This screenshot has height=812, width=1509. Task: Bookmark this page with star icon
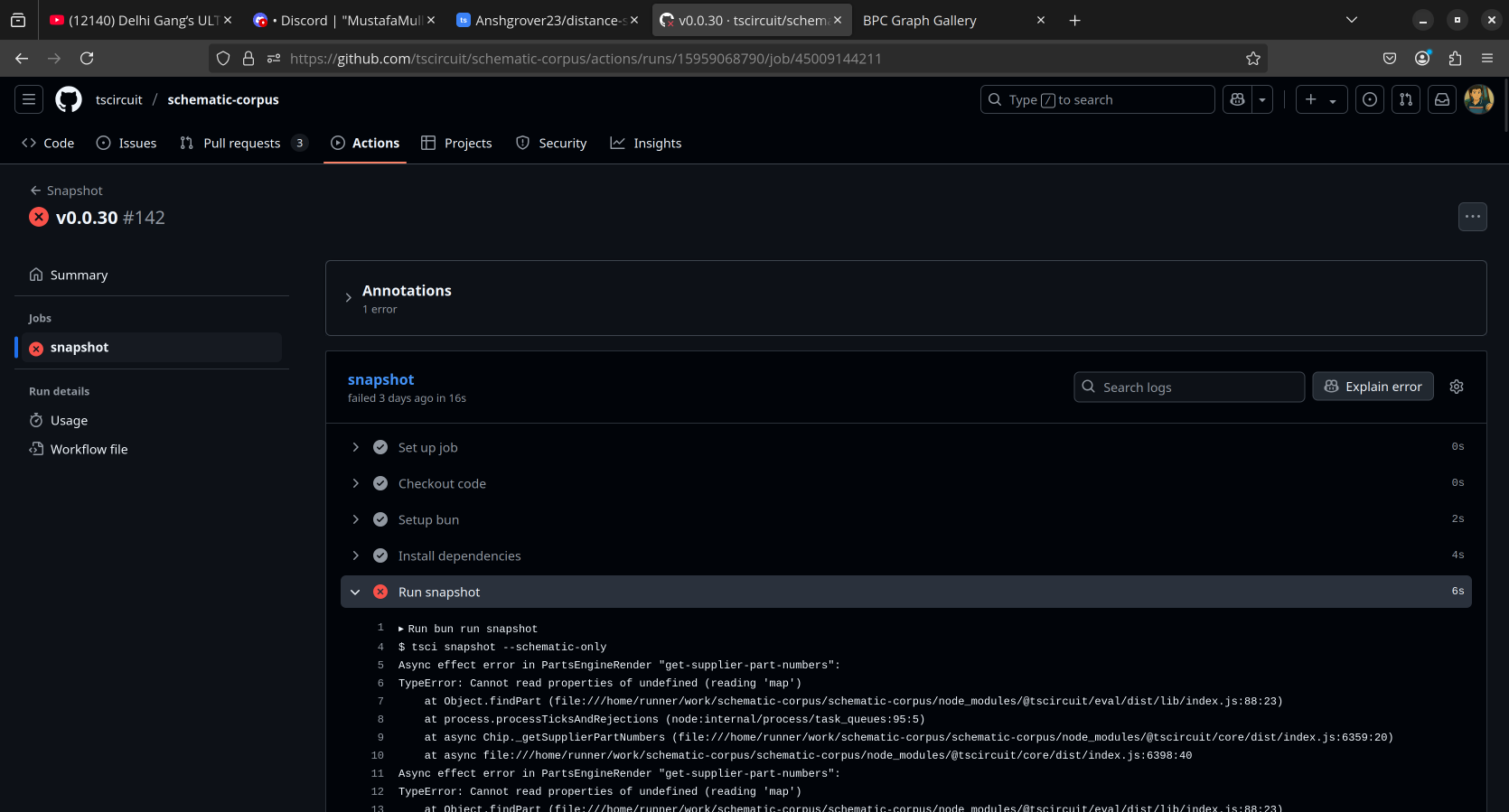[1252, 59]
